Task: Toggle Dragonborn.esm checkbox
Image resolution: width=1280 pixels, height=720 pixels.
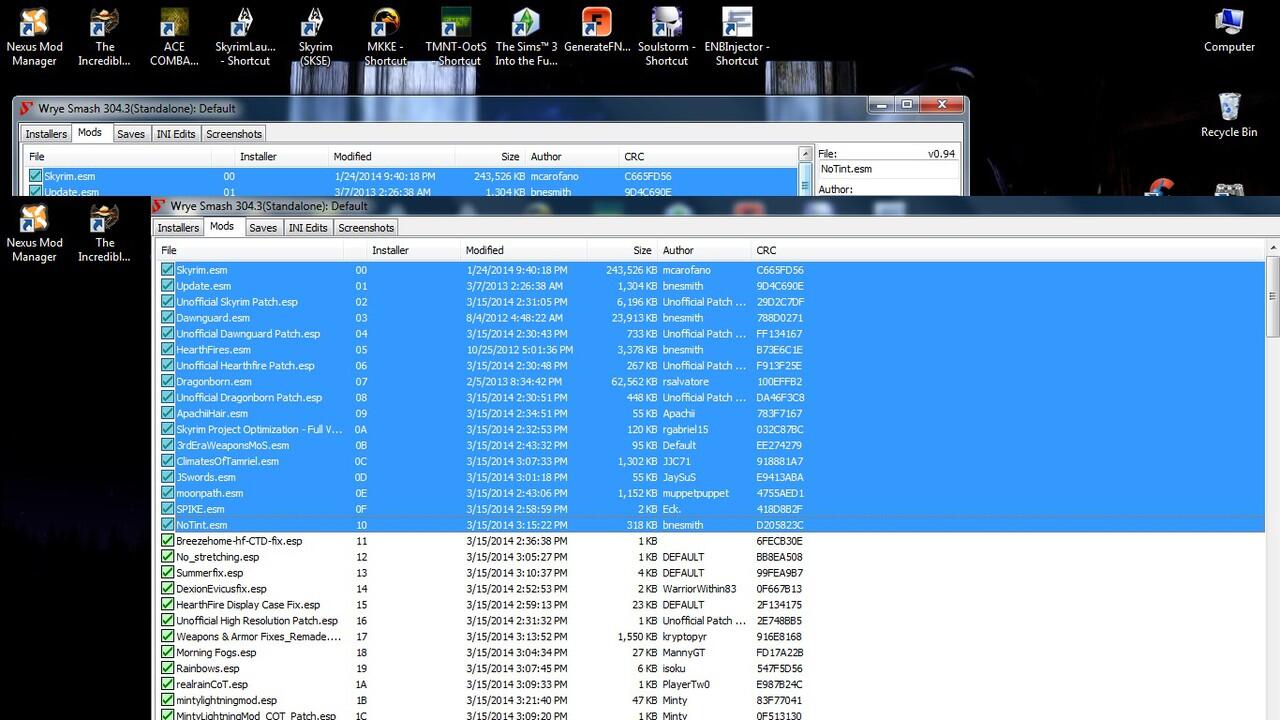Action: pos(168,382)
